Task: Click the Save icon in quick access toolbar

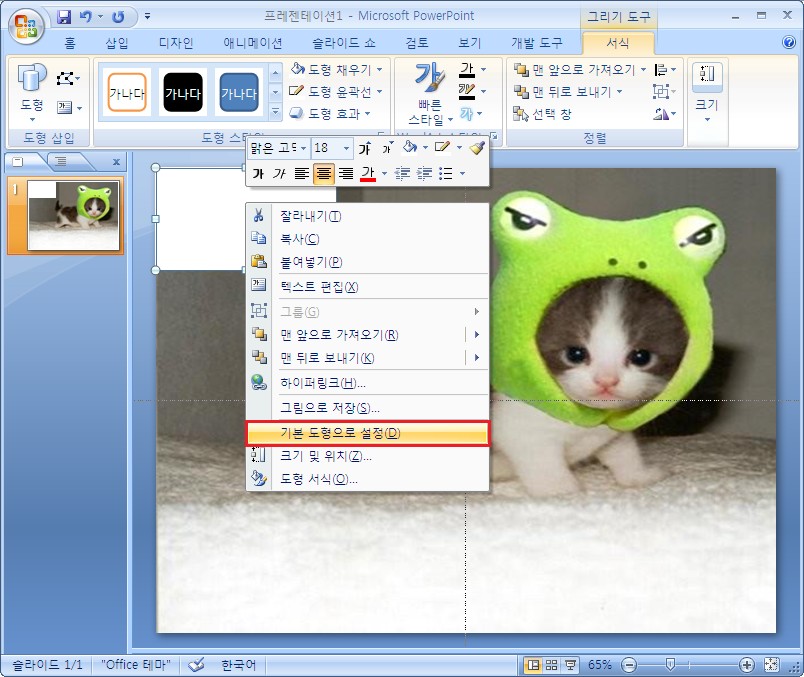Action: tap(65, 17)
